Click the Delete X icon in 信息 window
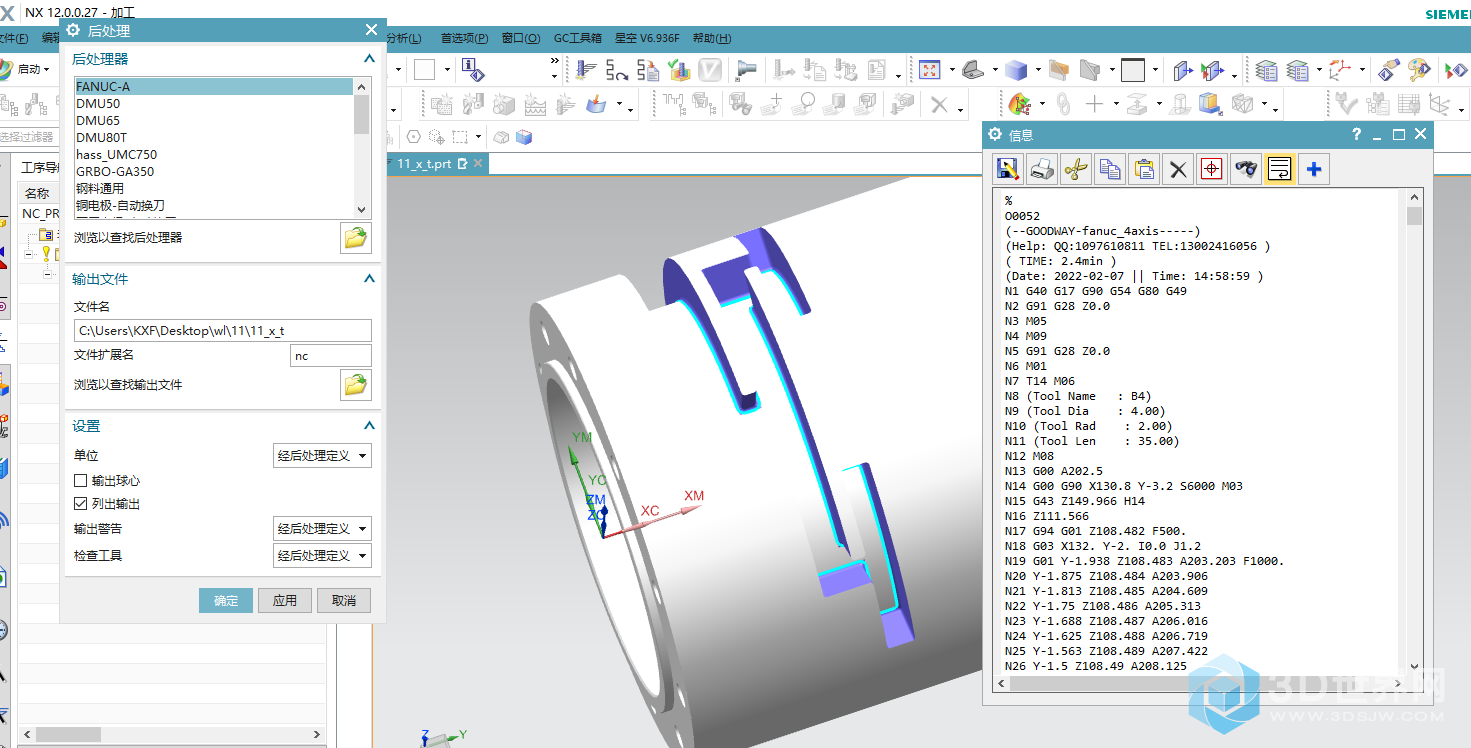 coord(1178,170)
